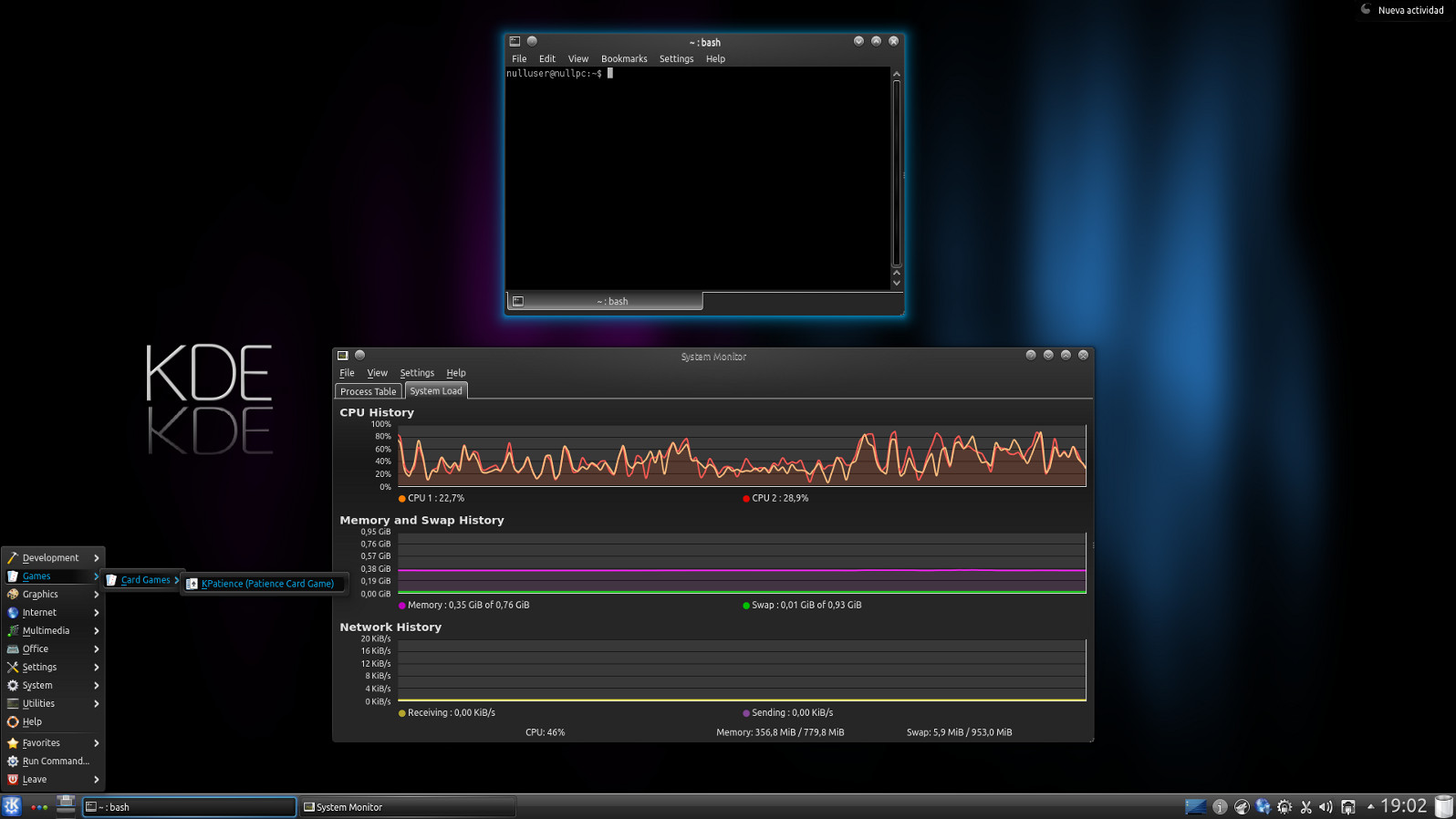Click 'CPU 2 : 28,9%' legend label
1456x819 pixels.
point(780,498)
